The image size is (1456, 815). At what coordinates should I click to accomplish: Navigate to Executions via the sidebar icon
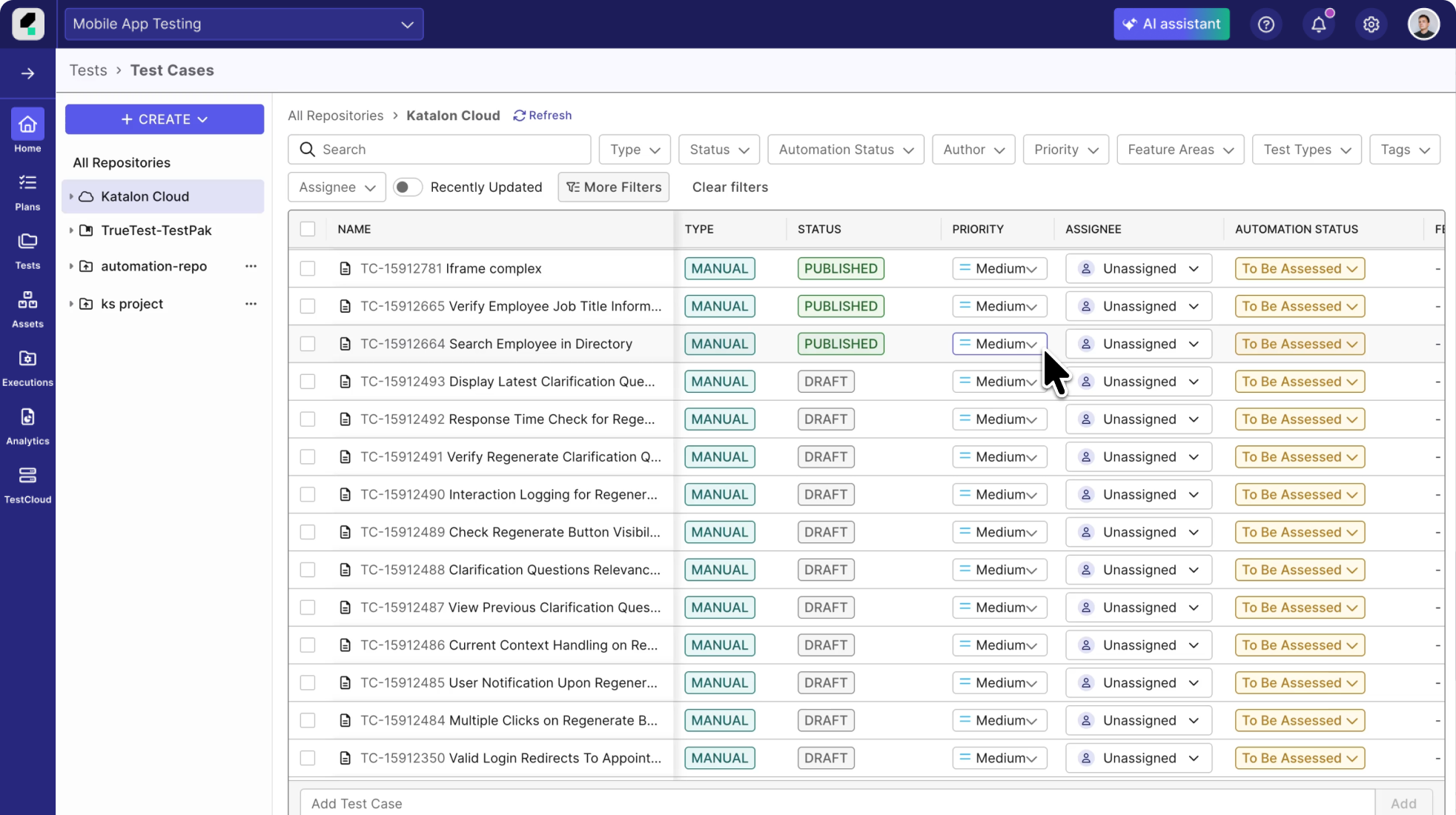point(27,367)
